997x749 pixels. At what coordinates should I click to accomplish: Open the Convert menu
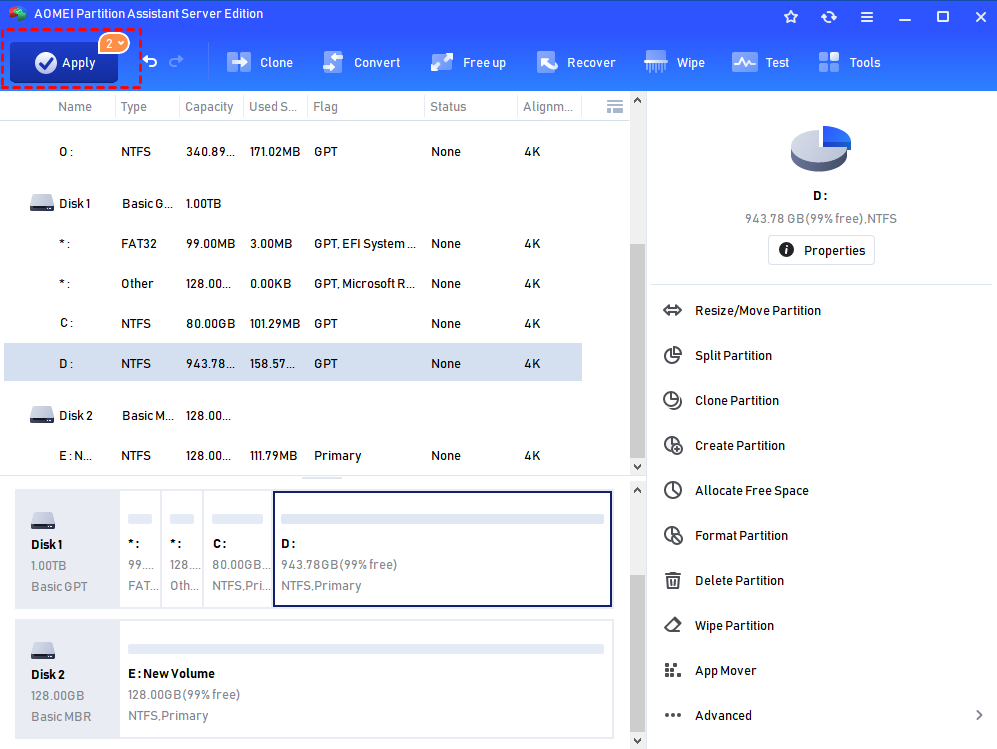point(362,62)
